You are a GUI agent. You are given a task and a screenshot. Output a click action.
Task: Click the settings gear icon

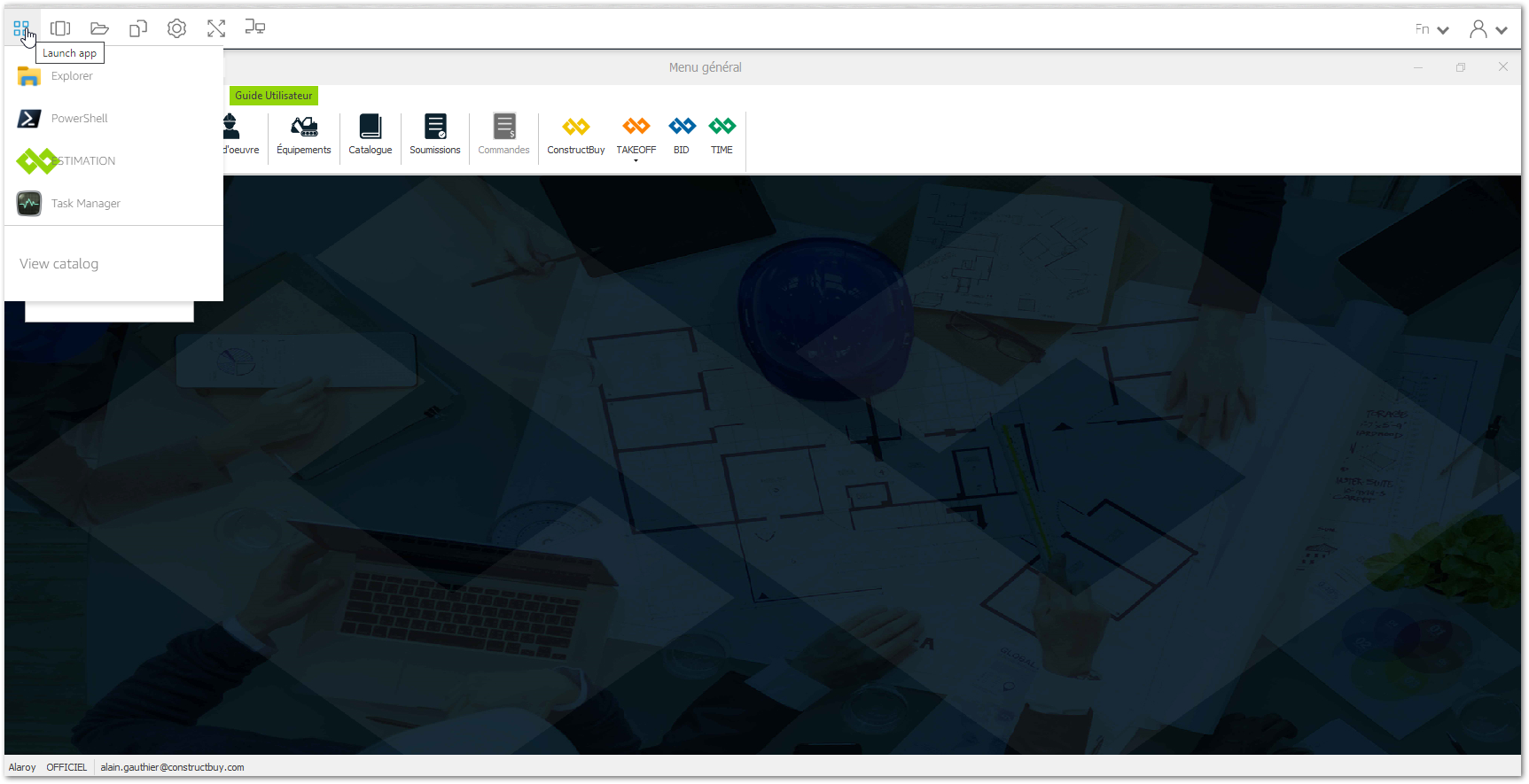coord(177,28)
